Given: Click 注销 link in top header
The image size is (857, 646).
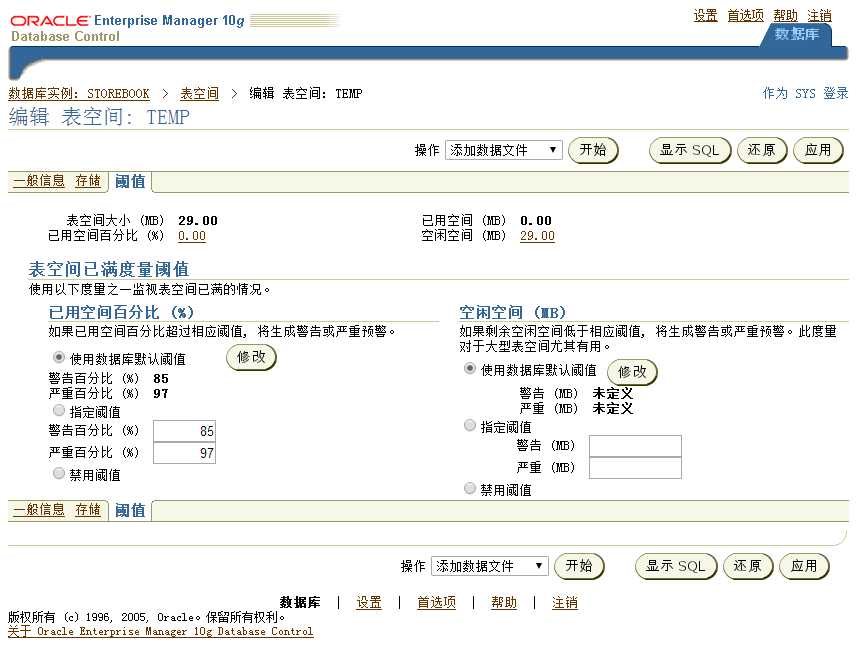Looking at the screenshot, I should [819, 16].
